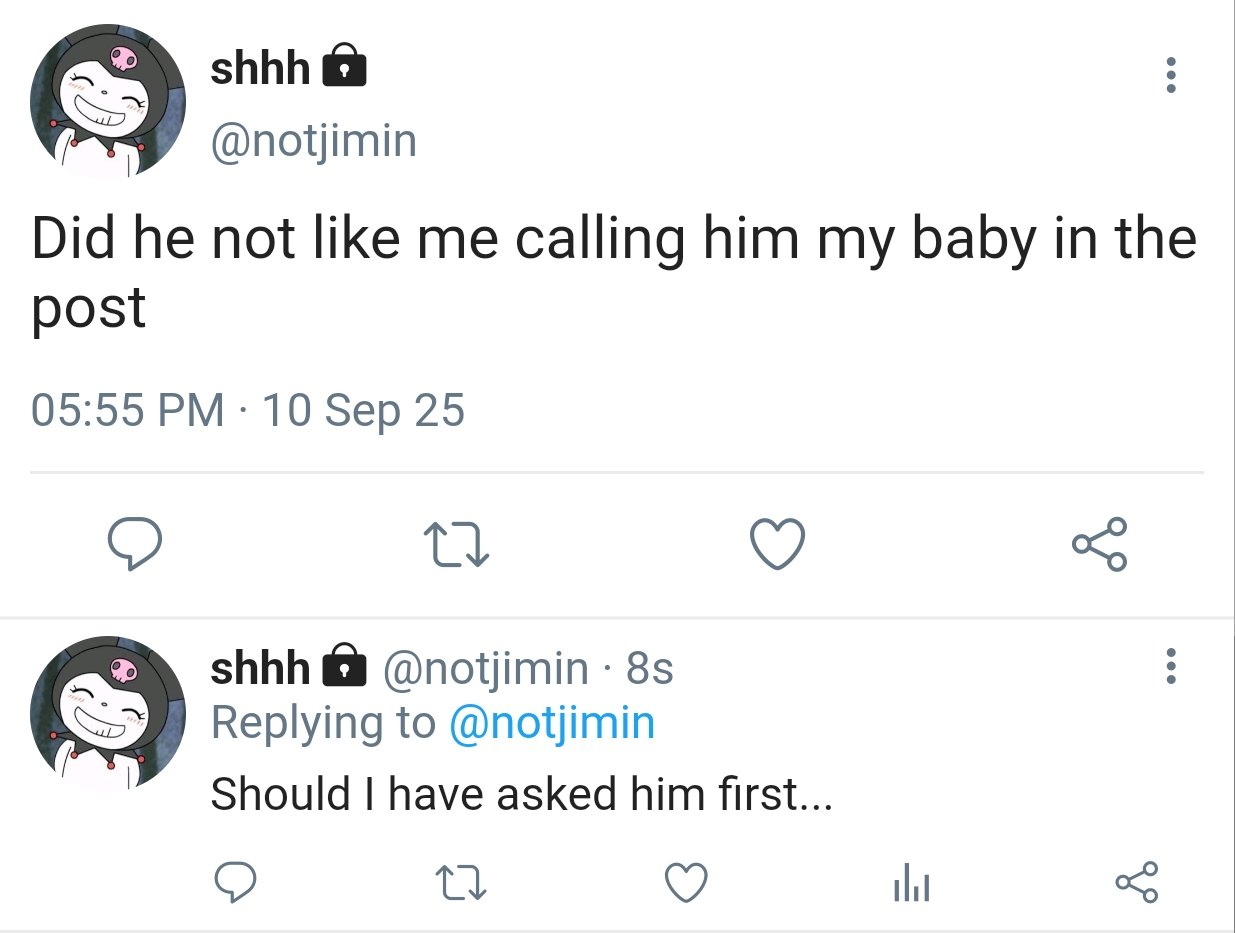
Task: Like the main tweet with heart icon
Action: 776,545
